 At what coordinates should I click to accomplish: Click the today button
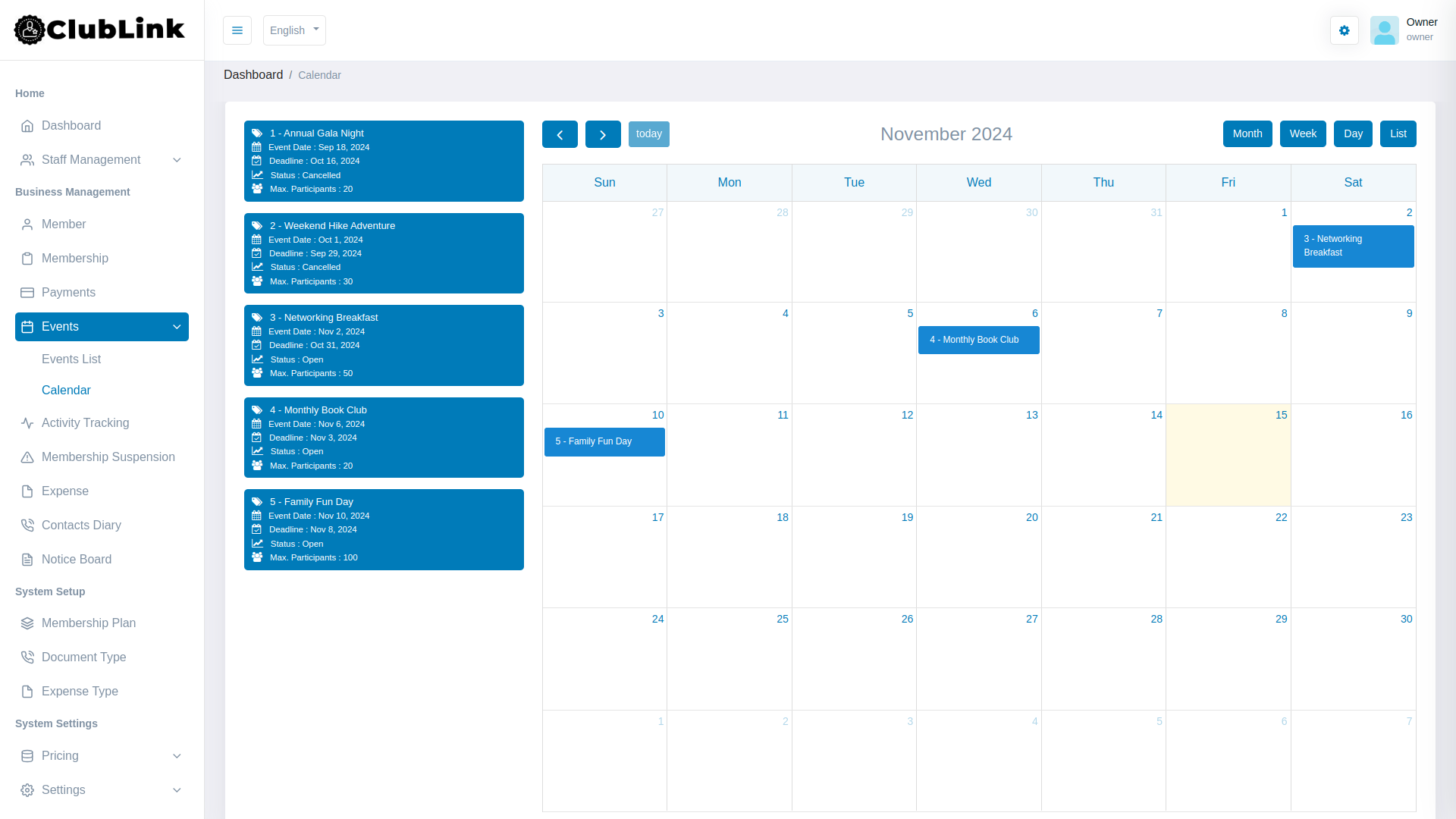pyautogui.click(x=648, y=133)
